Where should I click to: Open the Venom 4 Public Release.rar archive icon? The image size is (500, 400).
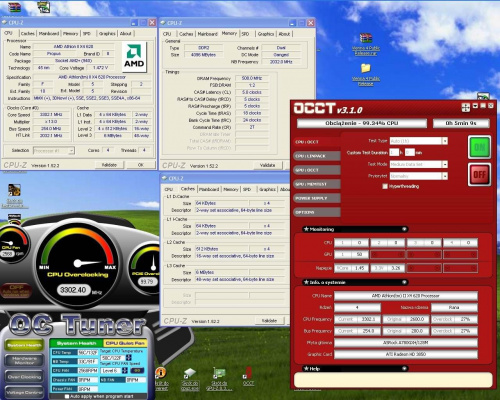pos(366,38)
